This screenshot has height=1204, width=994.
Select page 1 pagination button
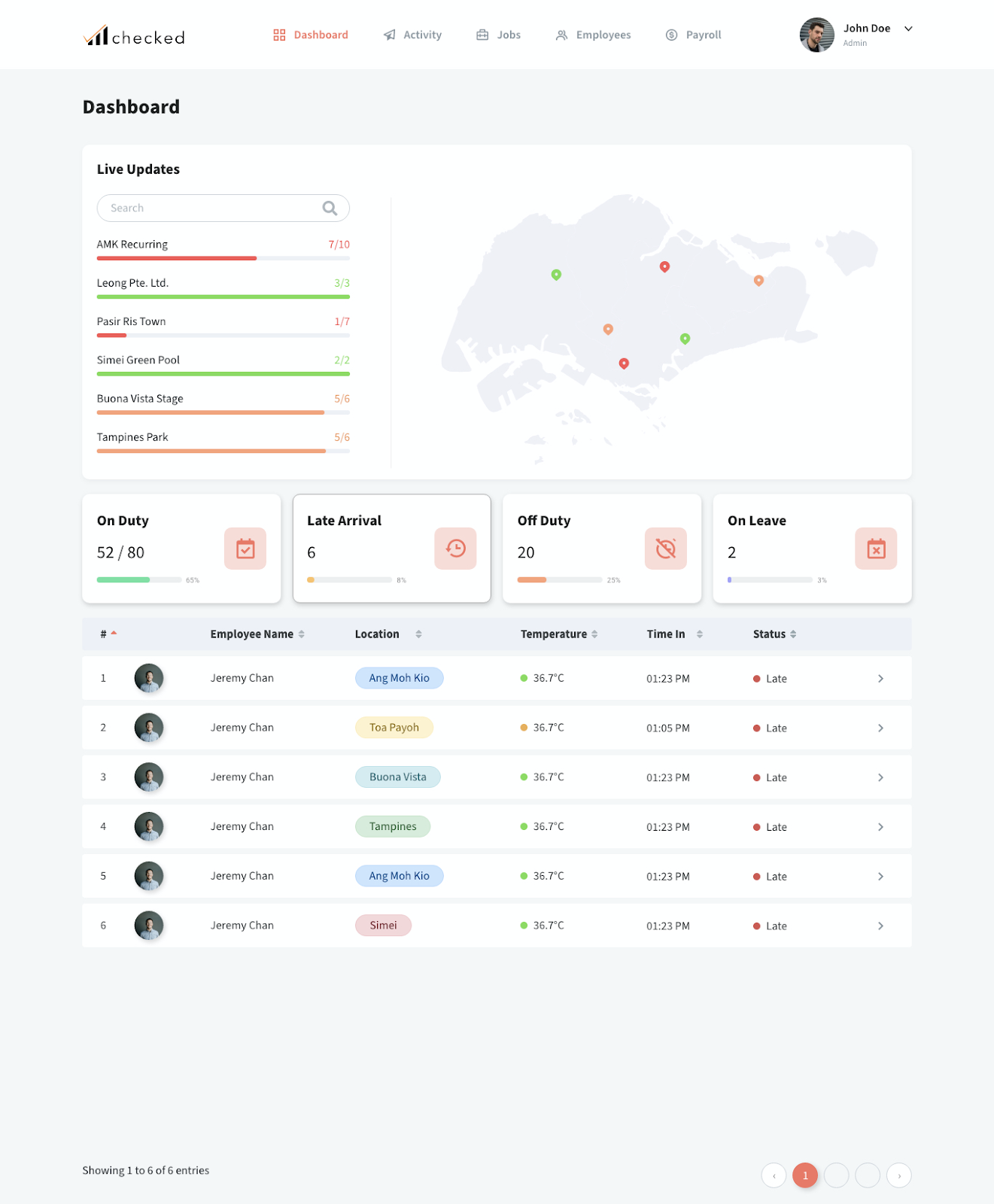(x=805, y=1175)
